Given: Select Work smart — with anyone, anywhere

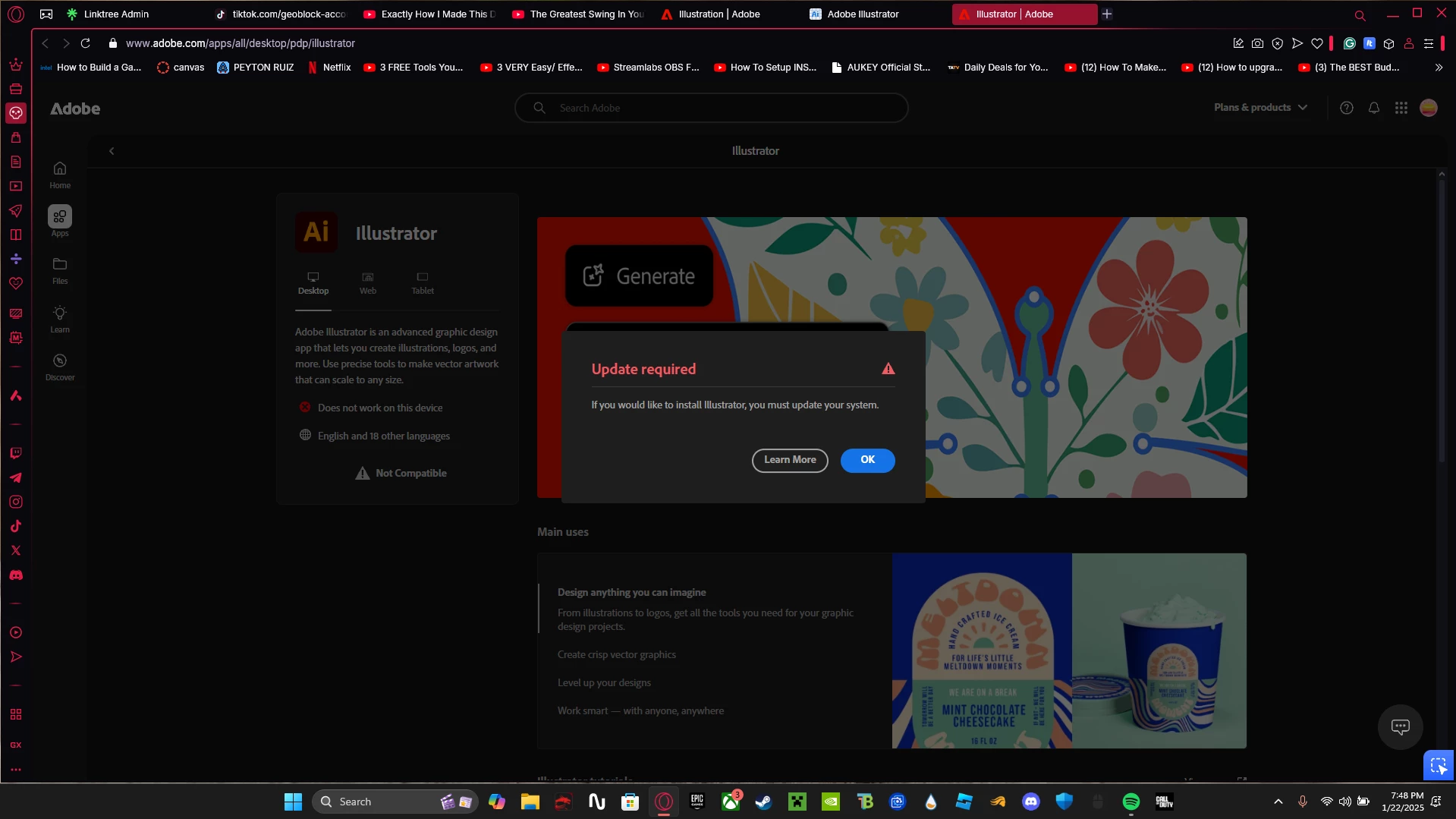Looking at the screenshot, I should [640, 710].
